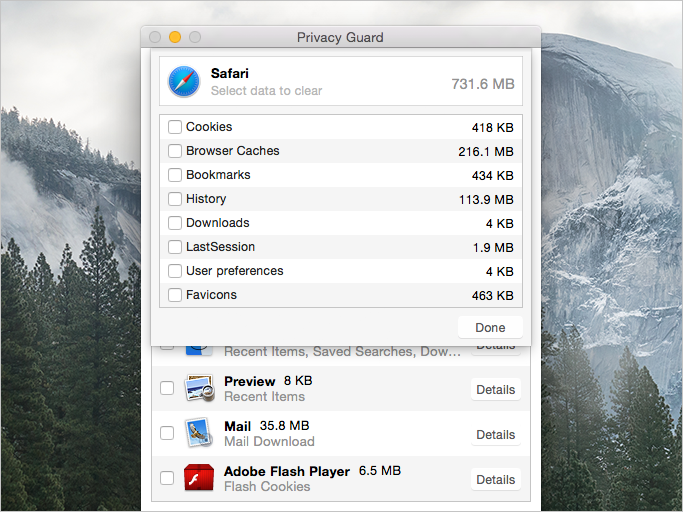Click the Safari heading text
This screenshot has height=512, width=683.
click(x=230, y=73)
